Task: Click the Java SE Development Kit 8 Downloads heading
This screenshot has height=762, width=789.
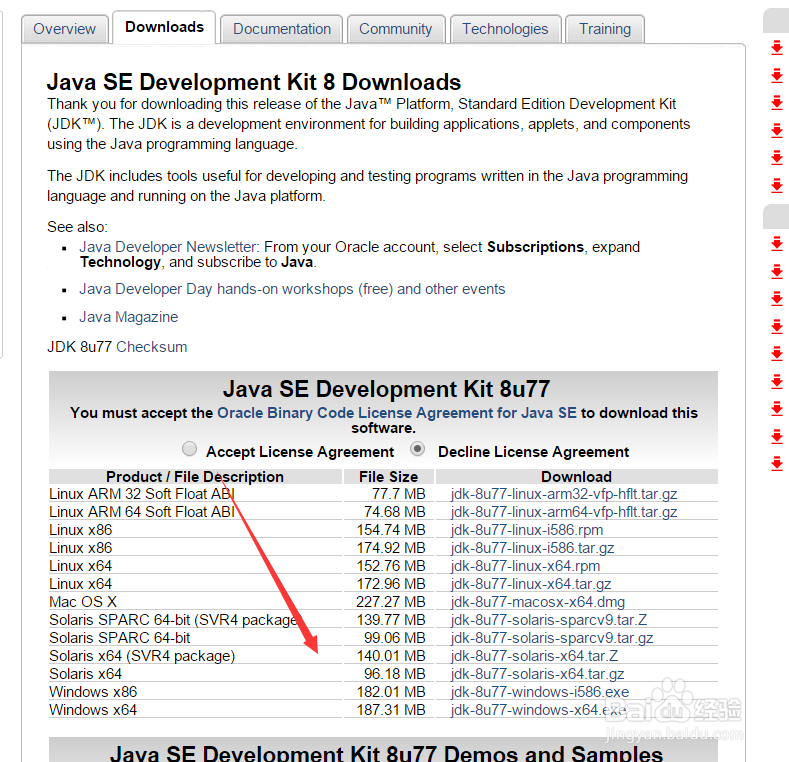Action: pos(254,82)
